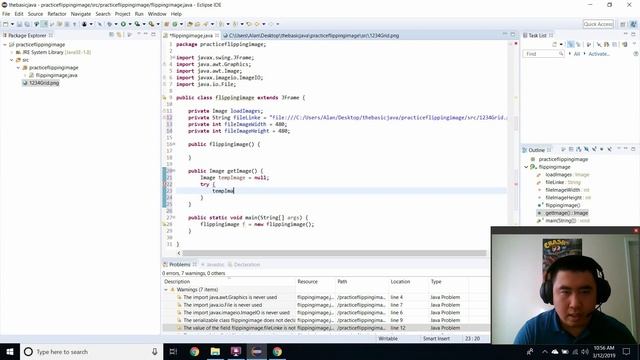Image resolution: width=640 pixels, height=360 pixels.
Task: Collapse All in Package Explorer toolbar
Action: (111, 35)
